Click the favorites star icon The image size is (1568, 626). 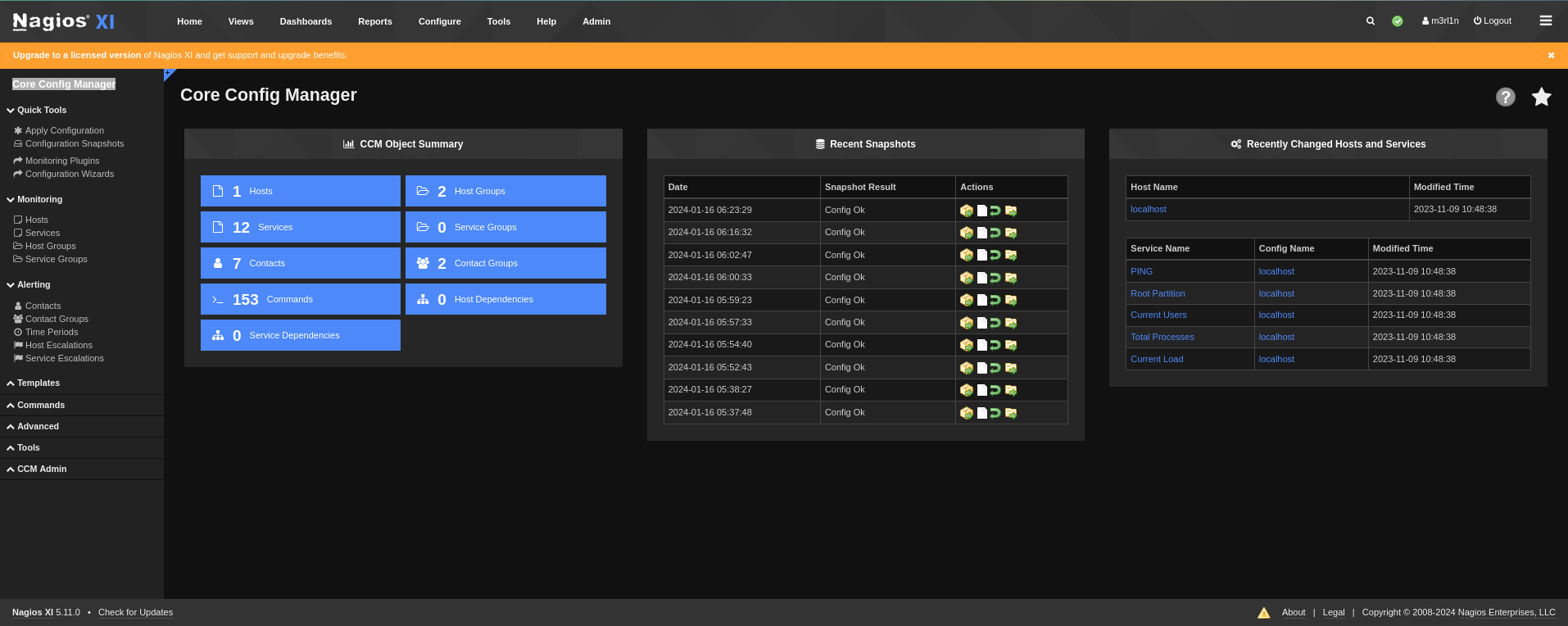click(x=1542, y=97)
